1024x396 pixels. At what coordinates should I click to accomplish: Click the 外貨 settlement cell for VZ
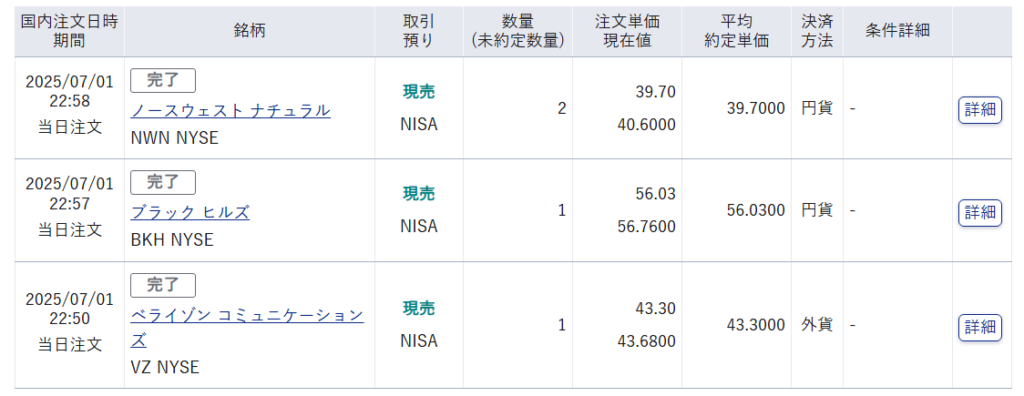(x=817, y=325)
